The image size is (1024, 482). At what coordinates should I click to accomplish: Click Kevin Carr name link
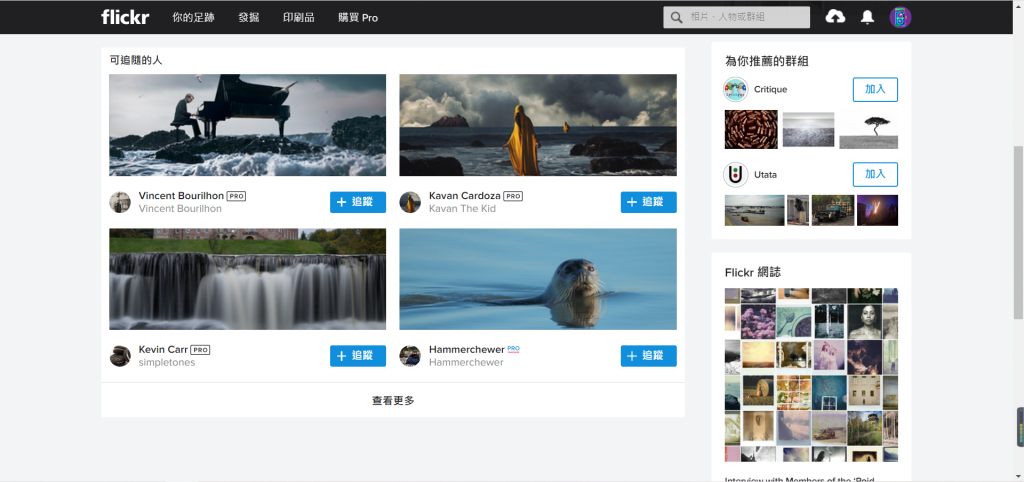click(163, 349)
